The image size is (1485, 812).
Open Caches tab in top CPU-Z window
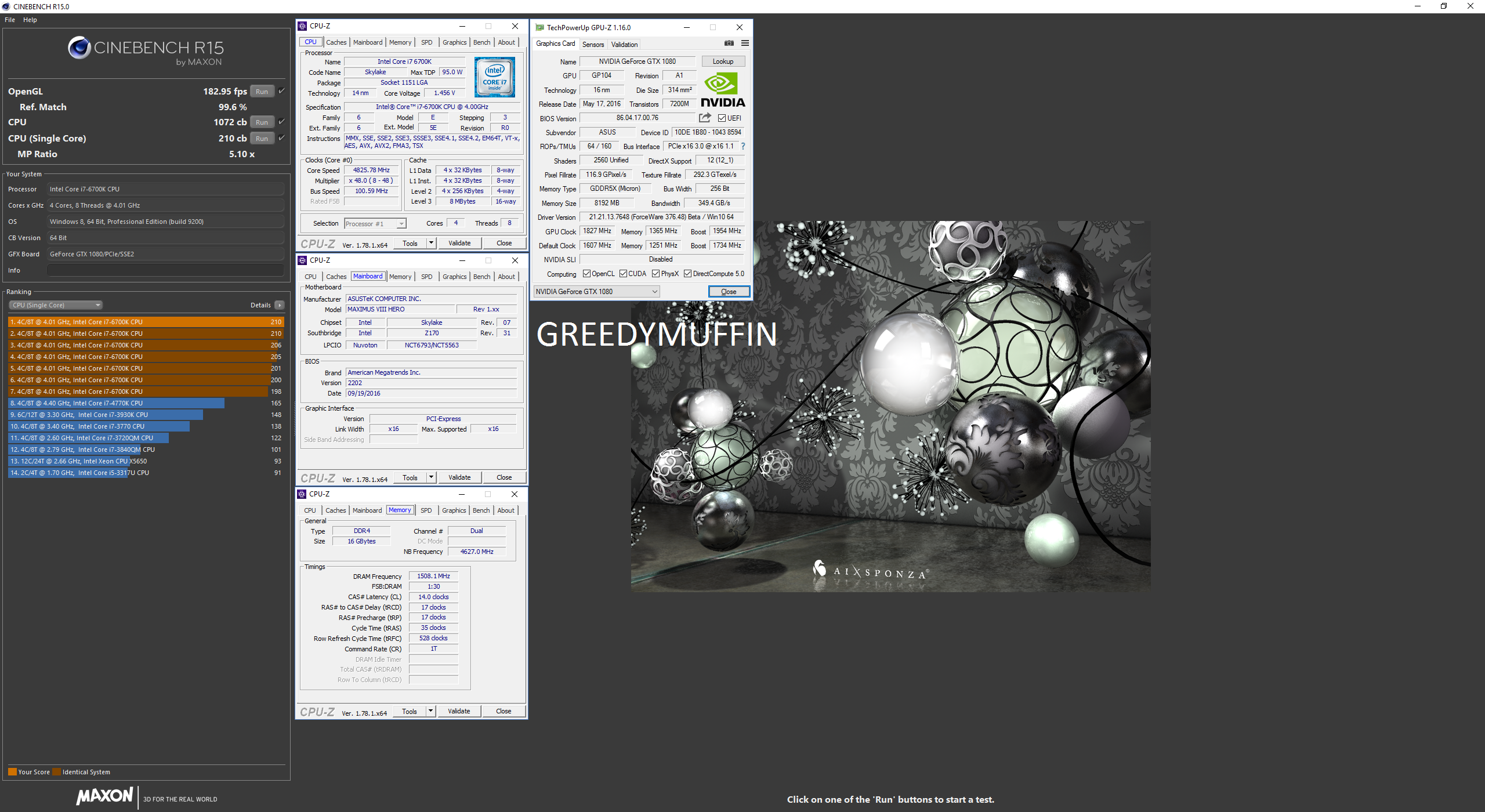pyautogui.click(x=336, y=42)
